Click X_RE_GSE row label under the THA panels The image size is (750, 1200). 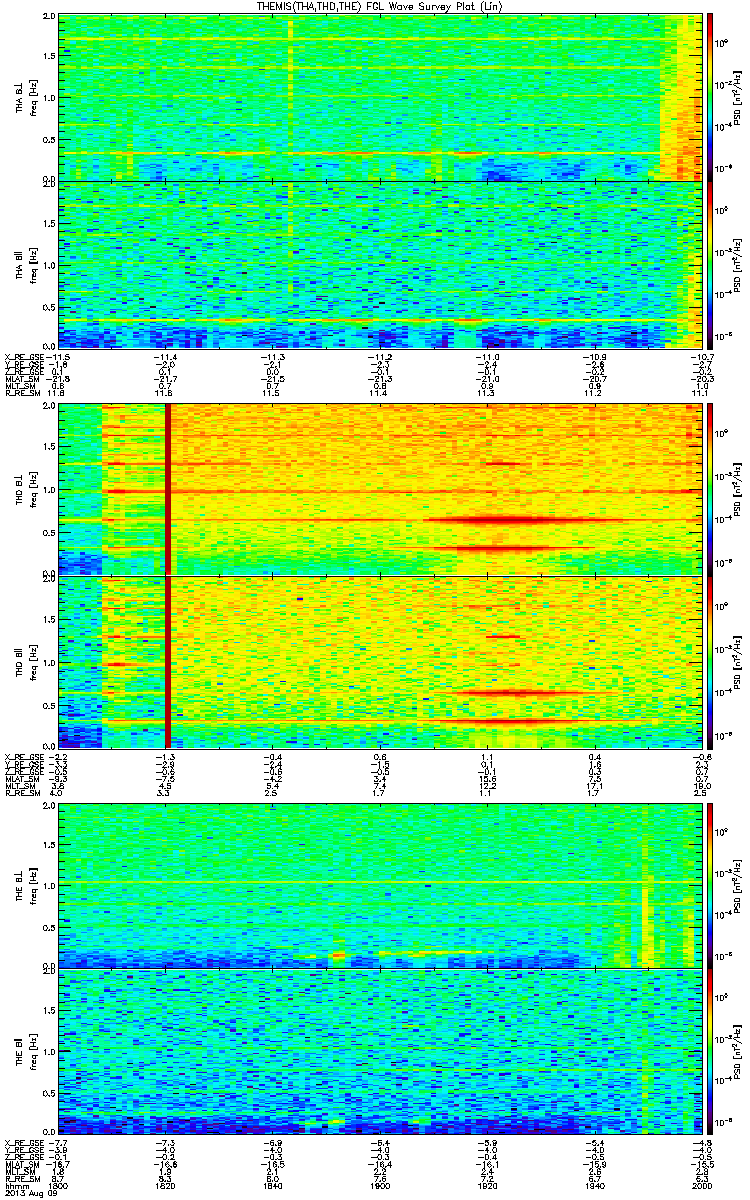pyautogui.click(x=27, y=357)
